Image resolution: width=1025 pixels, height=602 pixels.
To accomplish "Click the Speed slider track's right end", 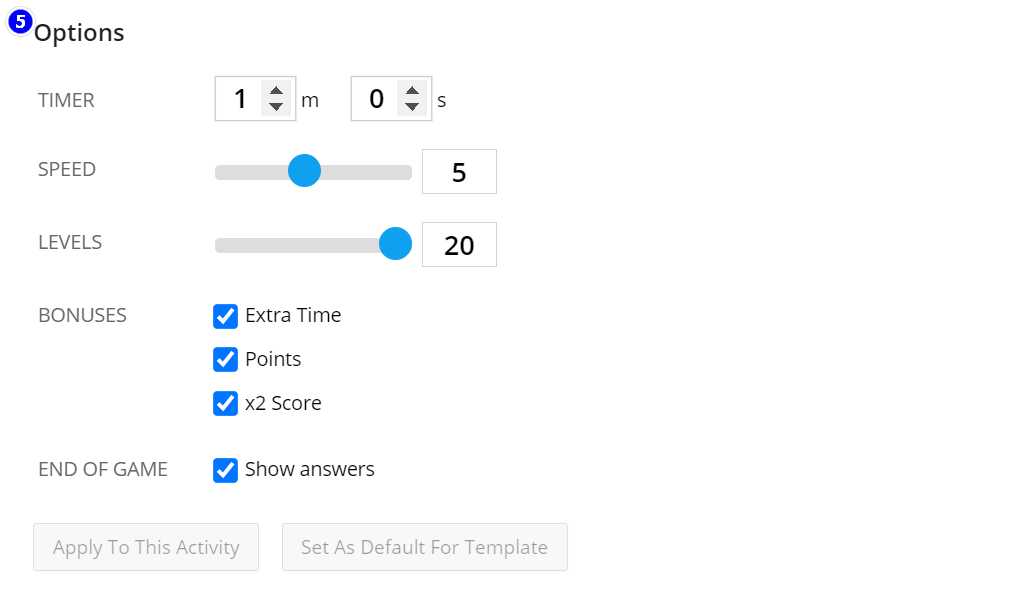I will click(406, 172).
